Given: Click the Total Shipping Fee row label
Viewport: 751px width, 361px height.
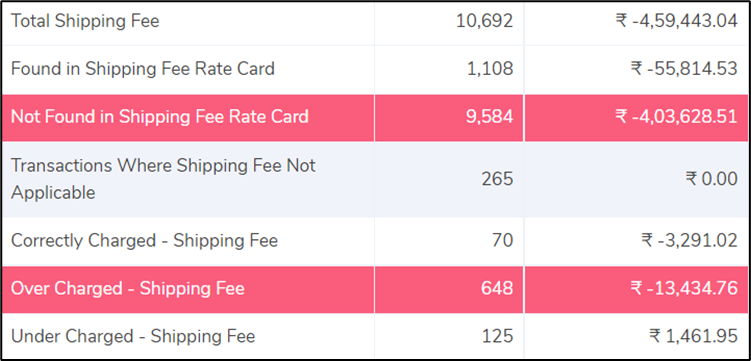Looking at the screenshot, I should [x=85, y=21].
